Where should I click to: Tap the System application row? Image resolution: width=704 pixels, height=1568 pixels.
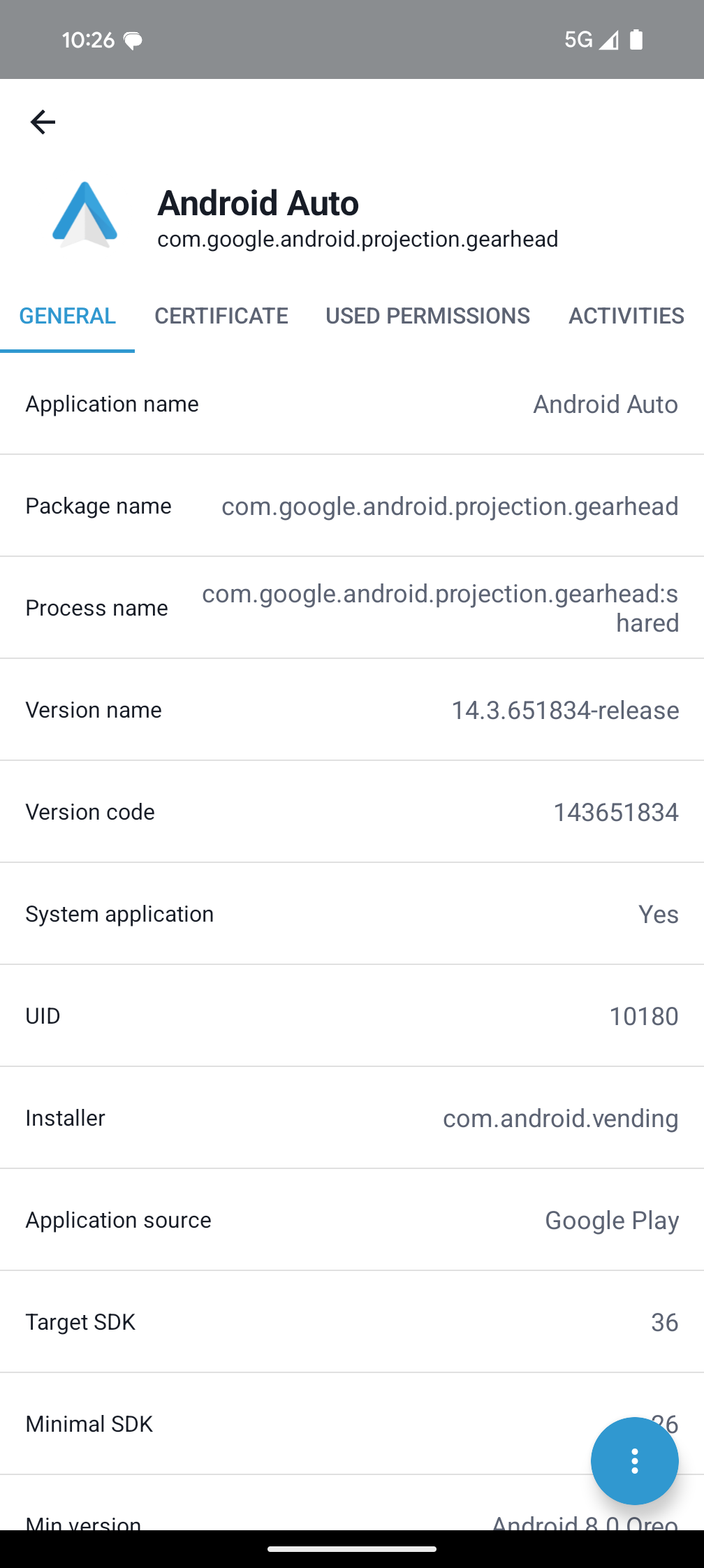coord(352,914)
